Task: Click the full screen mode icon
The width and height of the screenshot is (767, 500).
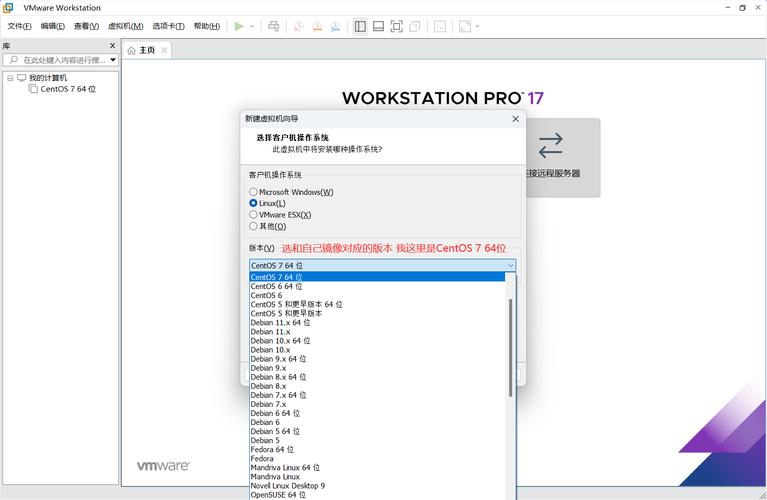Action: coord(397,26)
